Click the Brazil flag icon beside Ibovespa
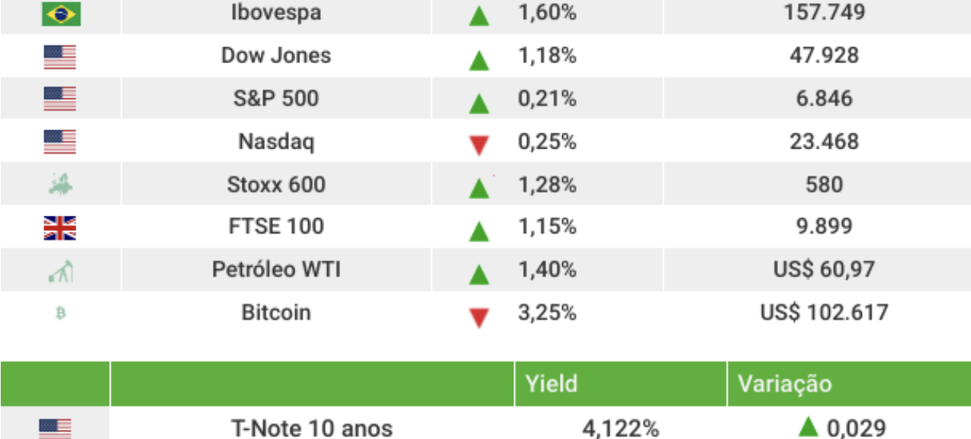Viewport: 971px width, 439px height. pos(61,14)
